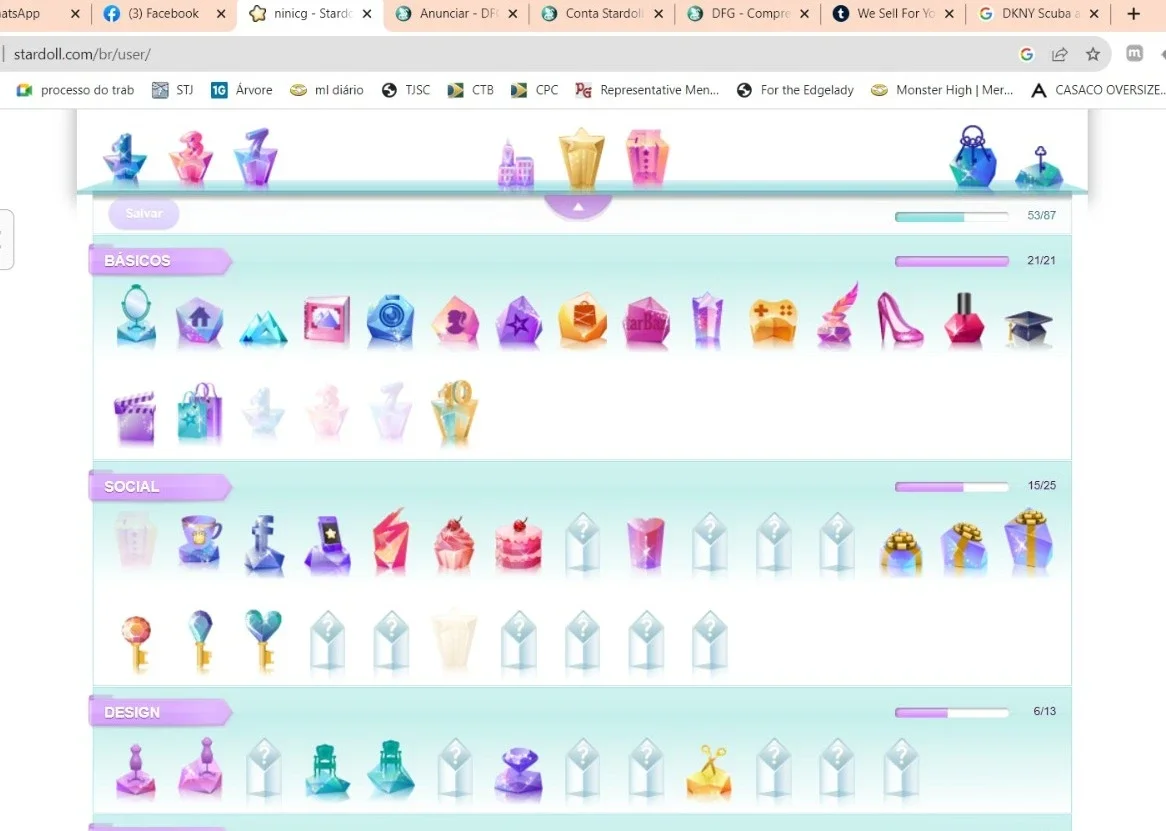The height and width of the screenshot is (831, 1166).
Task: Open the TJSC bookmark
Action: [406, 90]
